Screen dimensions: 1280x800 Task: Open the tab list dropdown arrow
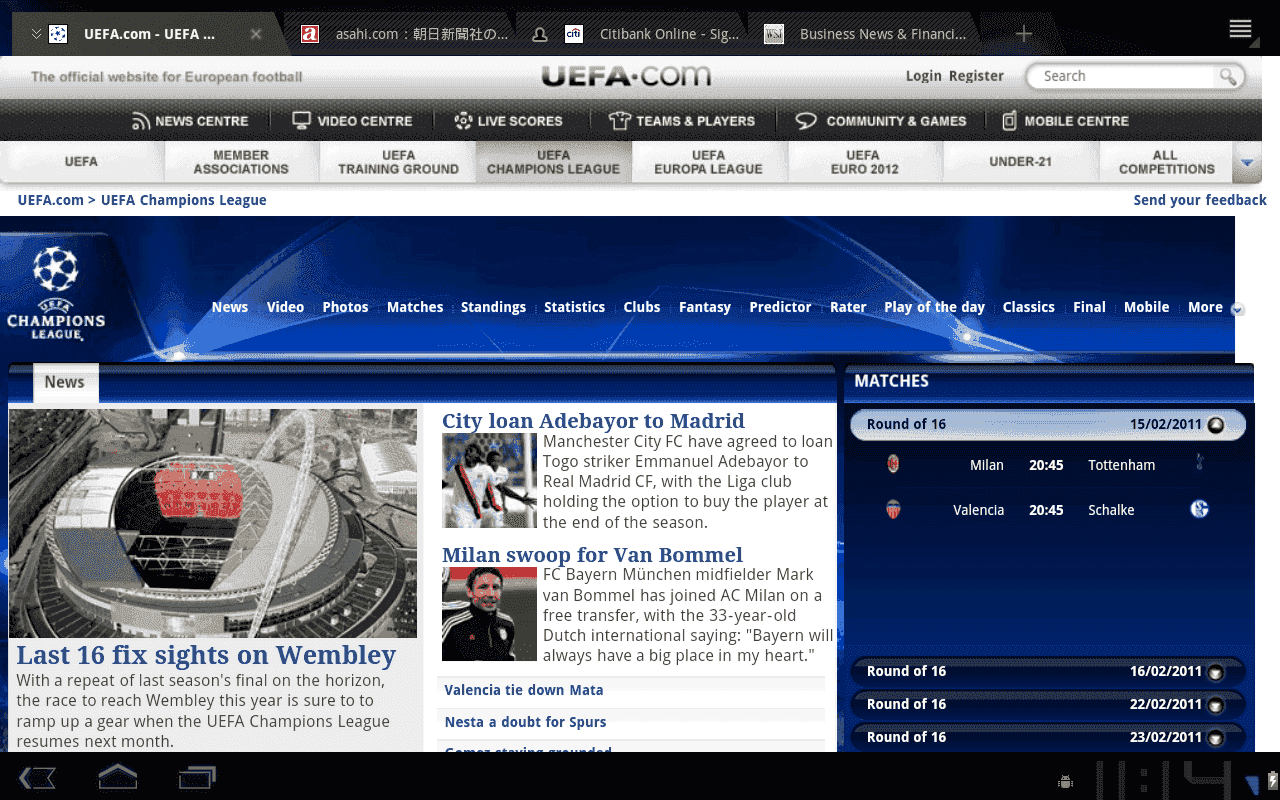(36, 34)
